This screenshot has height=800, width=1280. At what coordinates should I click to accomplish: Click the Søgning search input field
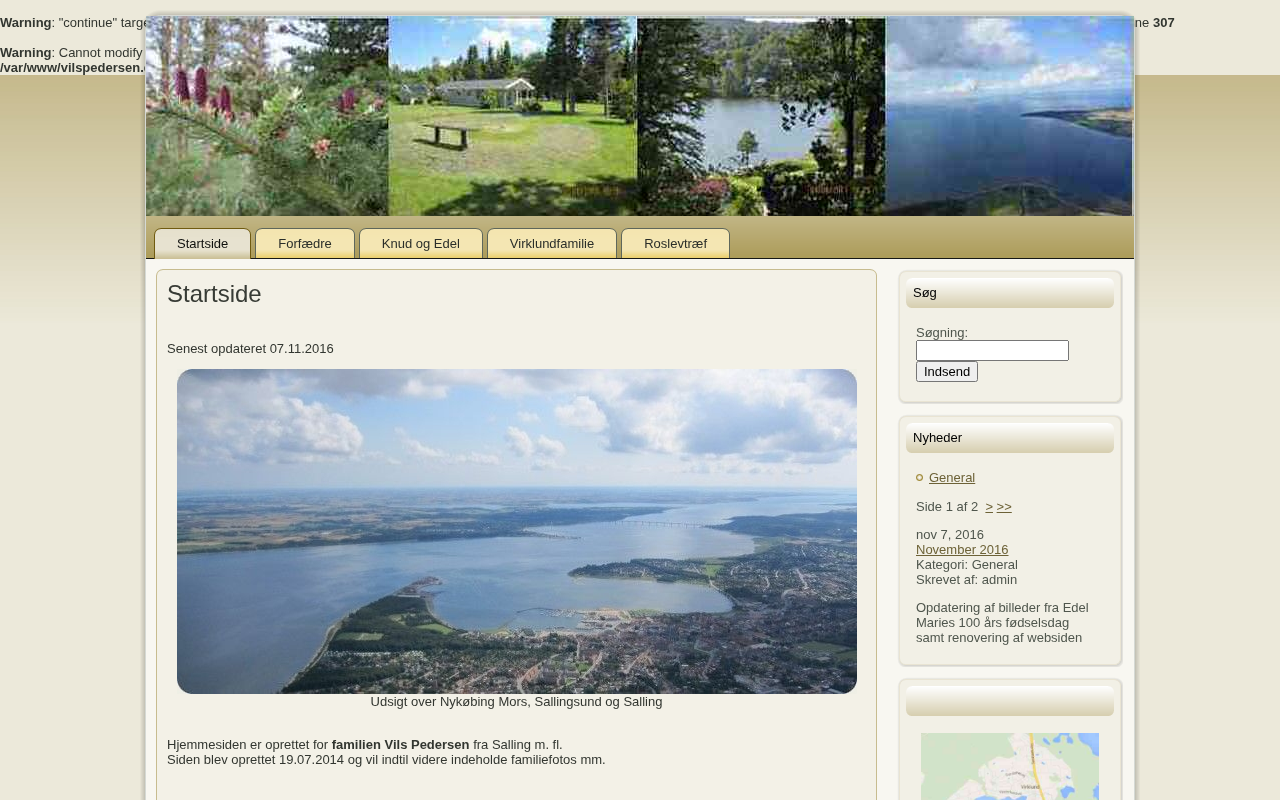pos(992,351)
